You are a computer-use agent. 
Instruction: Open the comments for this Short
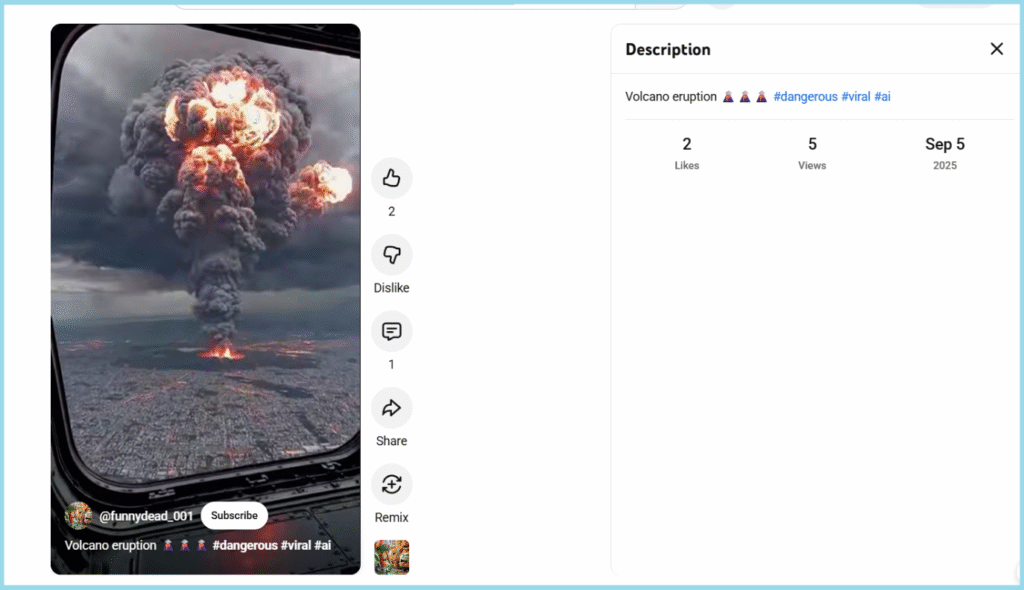point(391,332)
